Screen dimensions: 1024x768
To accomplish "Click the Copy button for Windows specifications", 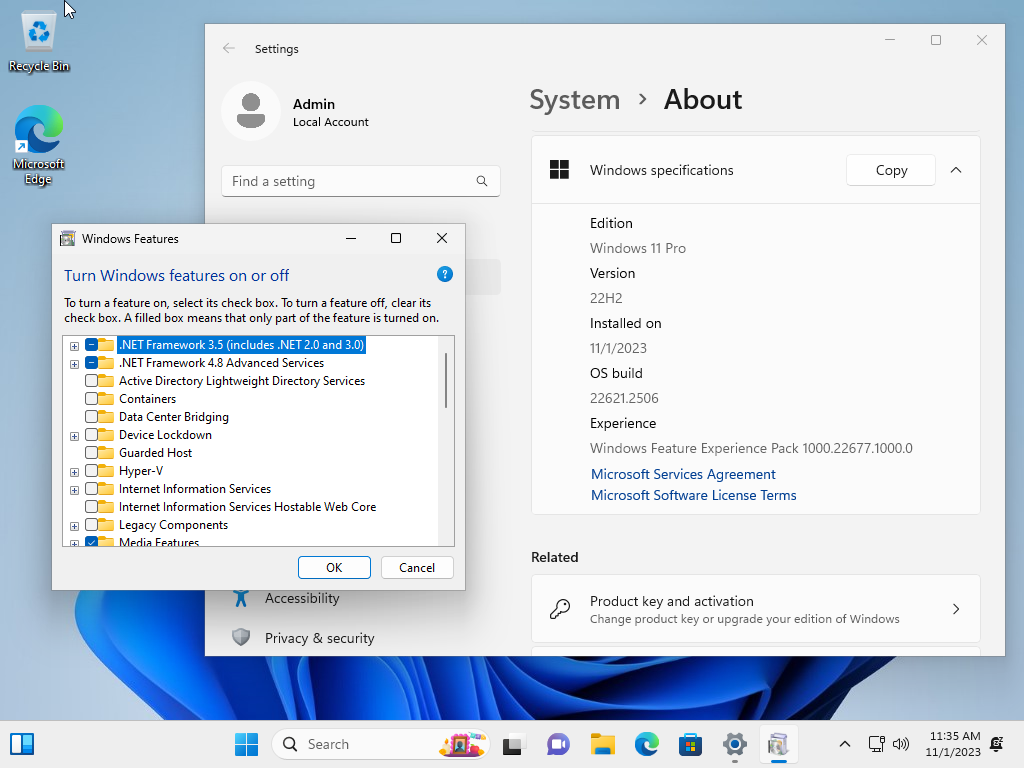I will click(891, 170).
